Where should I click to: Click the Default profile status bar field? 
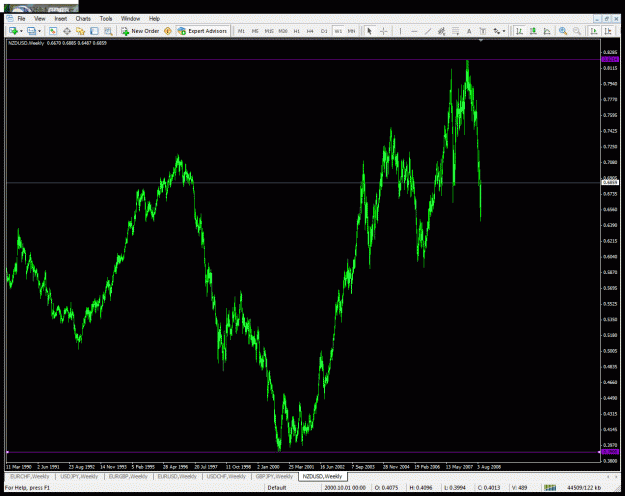pos(293,487)
